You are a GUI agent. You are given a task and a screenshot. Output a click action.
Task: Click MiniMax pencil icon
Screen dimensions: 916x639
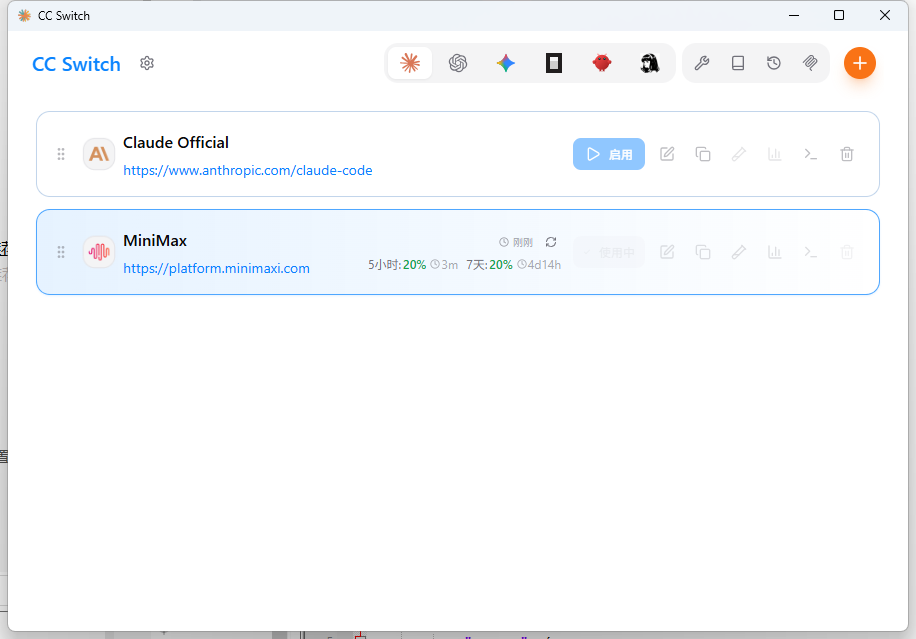pyautogui.click(x=739, y=252)
